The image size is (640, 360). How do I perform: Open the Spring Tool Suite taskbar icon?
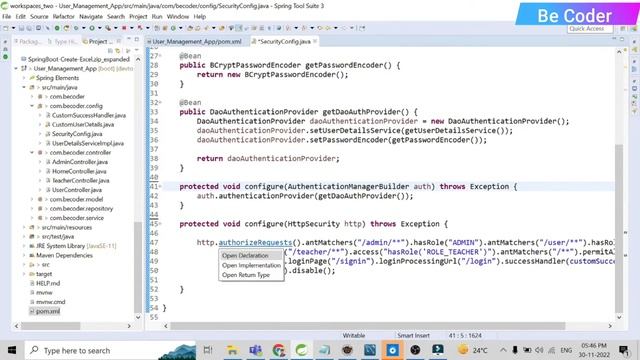301,350
